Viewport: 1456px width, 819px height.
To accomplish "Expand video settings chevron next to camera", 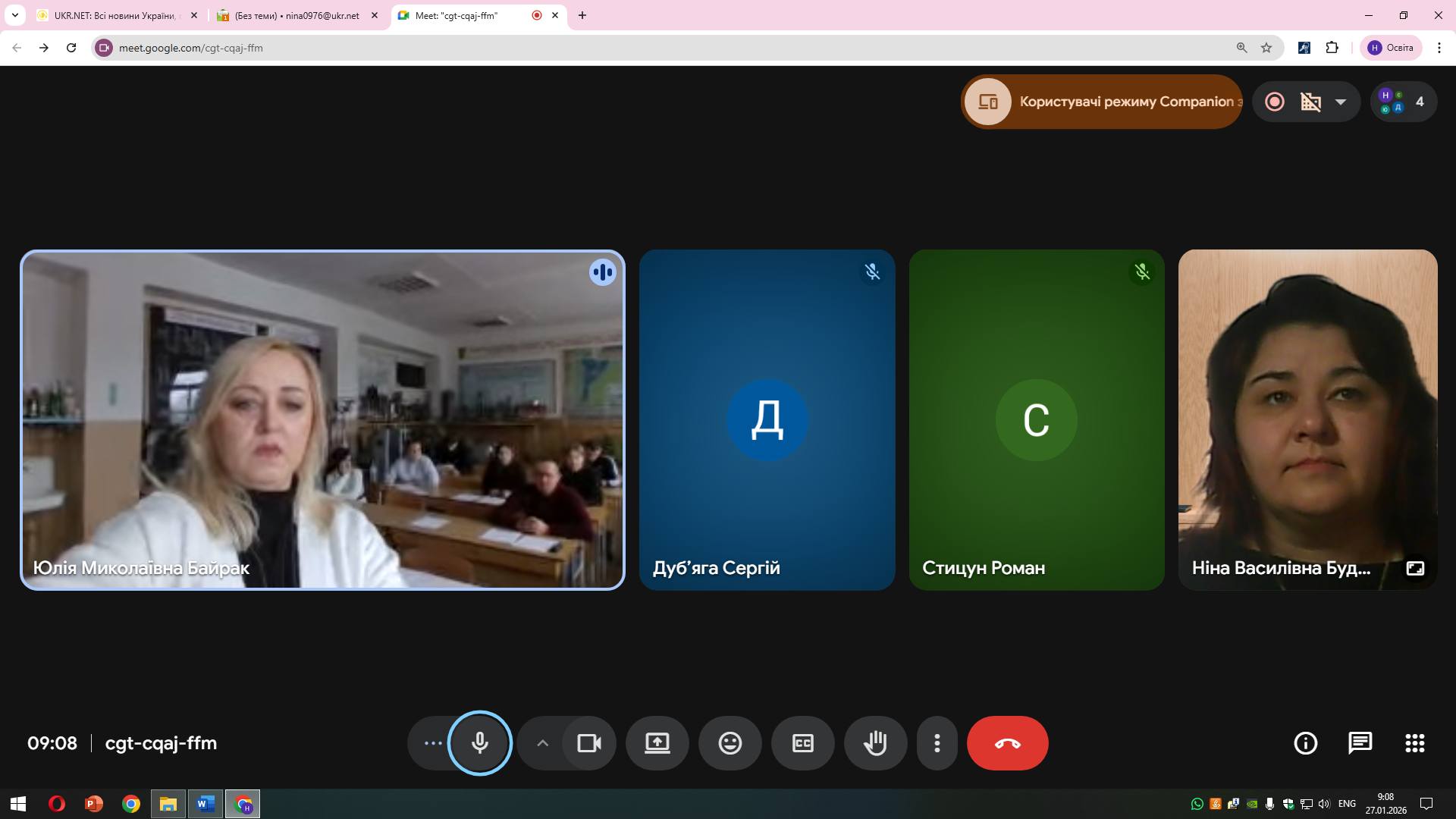I will [542, 743].
